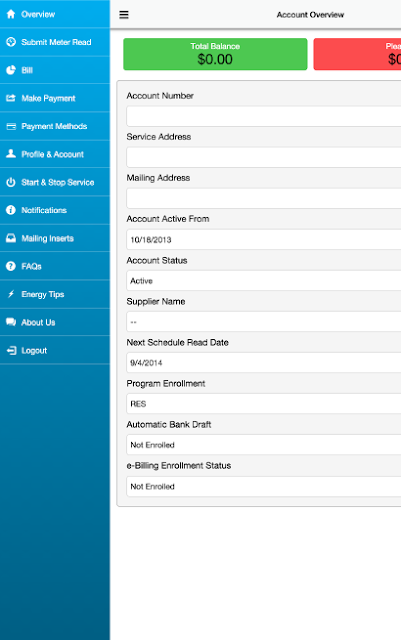Viewport: 401px width, 640px height.
Task: Click the Account Number field
Action: click(x=264, y=116)
